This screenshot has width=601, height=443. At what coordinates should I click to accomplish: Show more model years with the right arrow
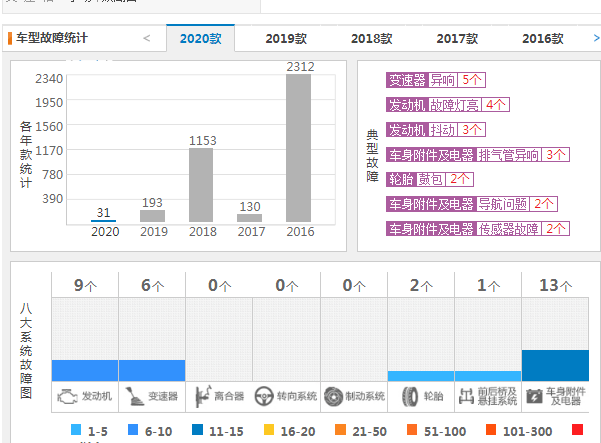pyautogui.click(x=584, y=38)
